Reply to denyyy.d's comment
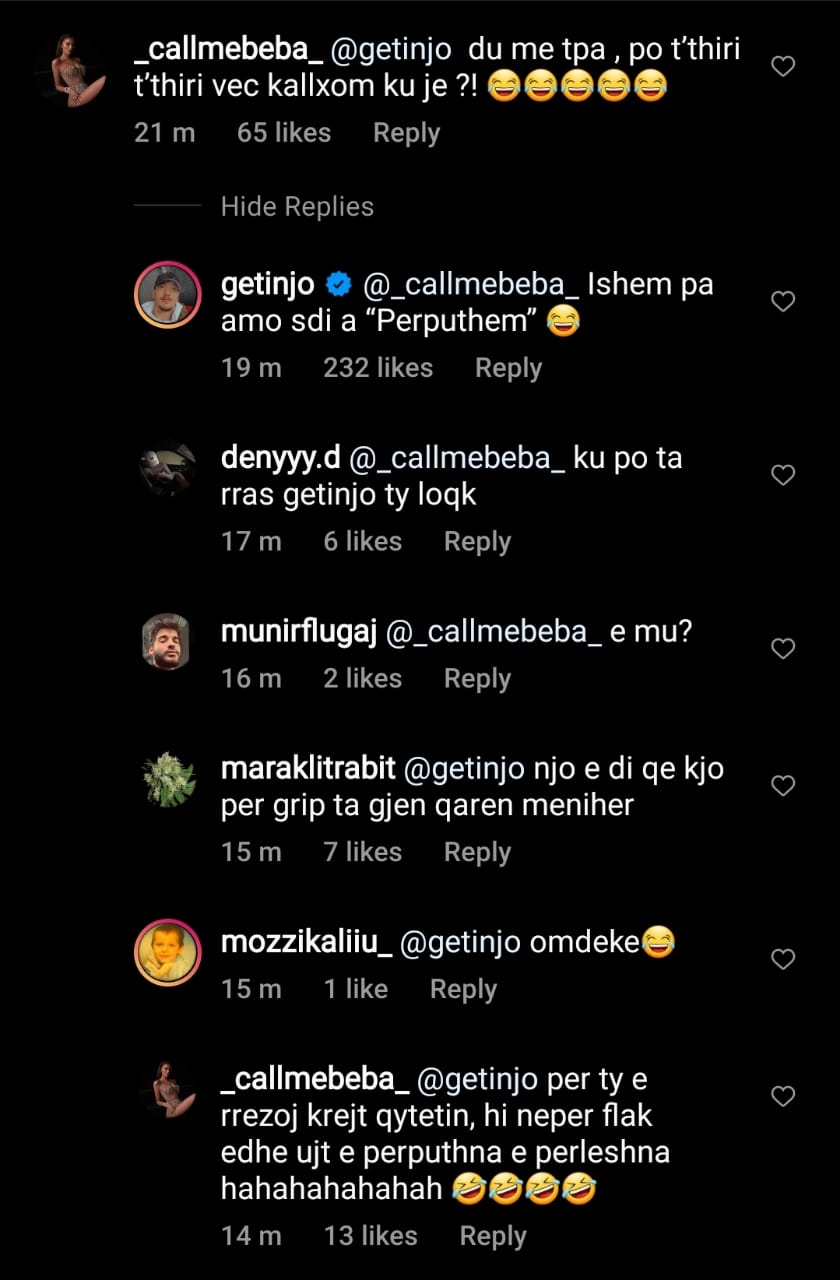The image size is (840, 1280). point(477,542)
